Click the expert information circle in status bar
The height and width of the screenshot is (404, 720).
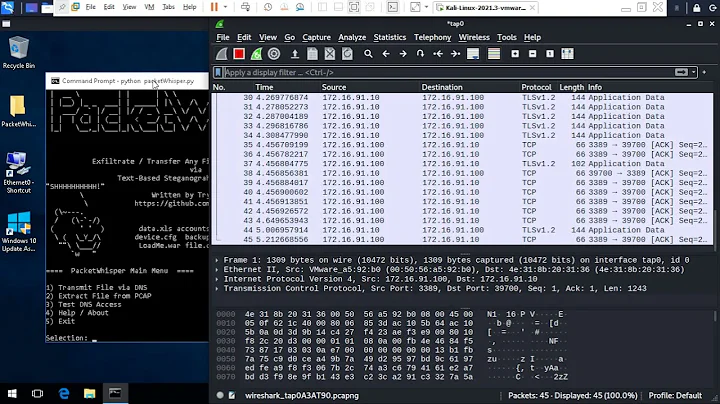tap(220, 395)
